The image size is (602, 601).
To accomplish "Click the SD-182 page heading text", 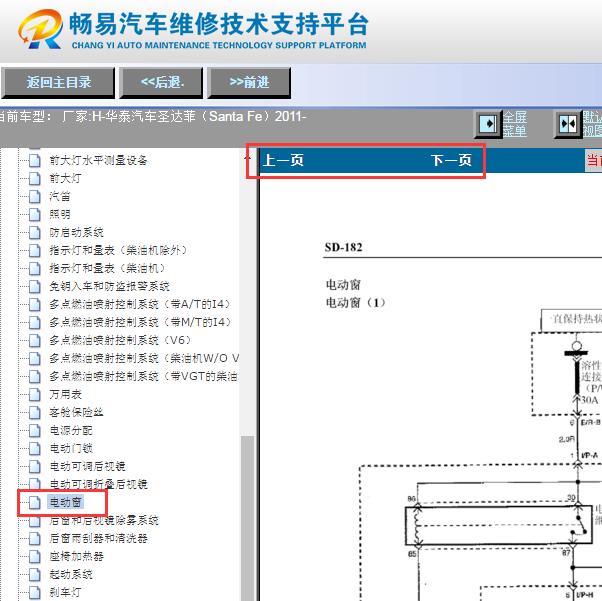I will pos(344,247).
